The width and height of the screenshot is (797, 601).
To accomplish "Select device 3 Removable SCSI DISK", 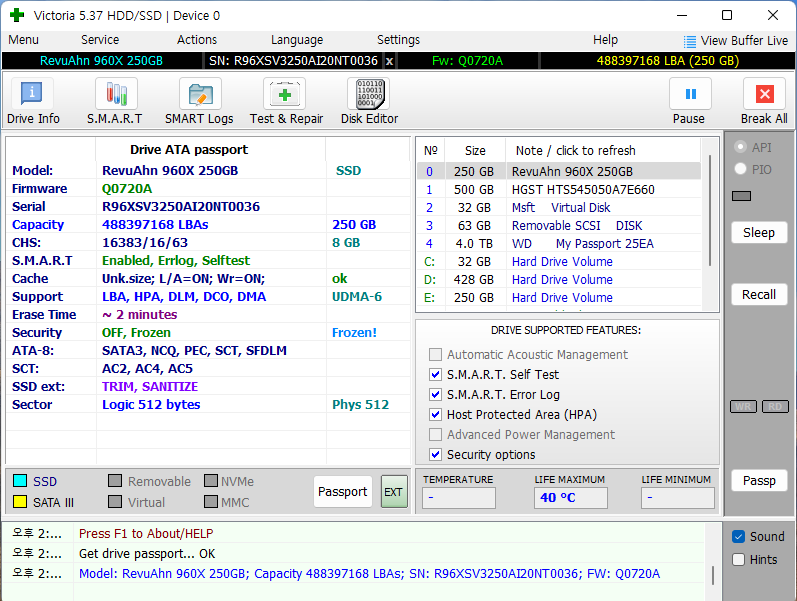I will [559, 225].
